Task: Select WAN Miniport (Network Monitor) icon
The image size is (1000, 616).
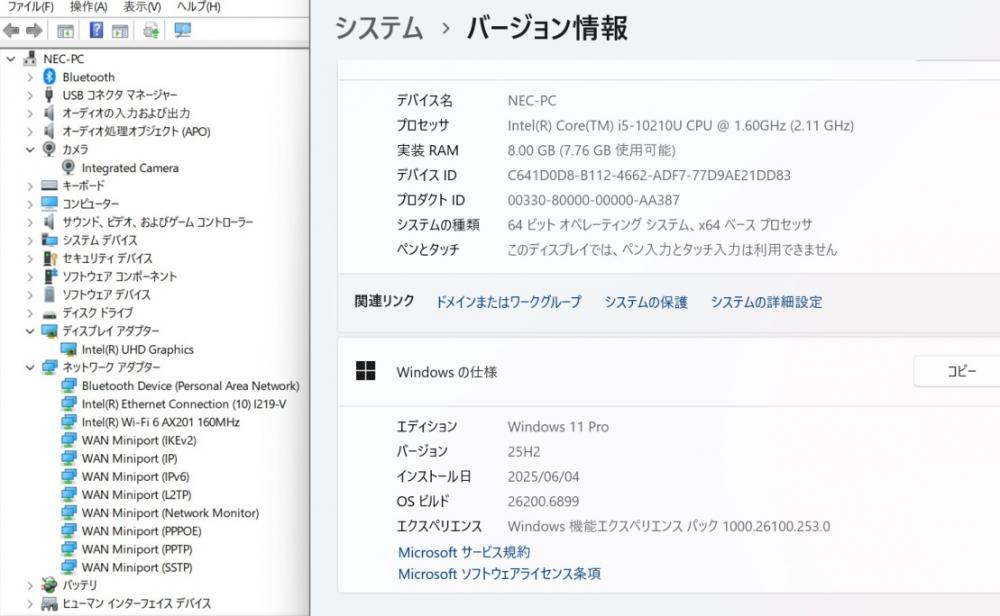Action: pos(68,513)
